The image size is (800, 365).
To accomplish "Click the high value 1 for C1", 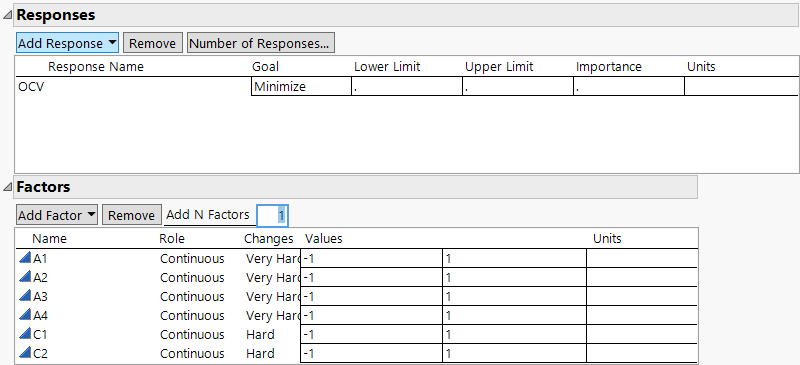I will point(515,335).
